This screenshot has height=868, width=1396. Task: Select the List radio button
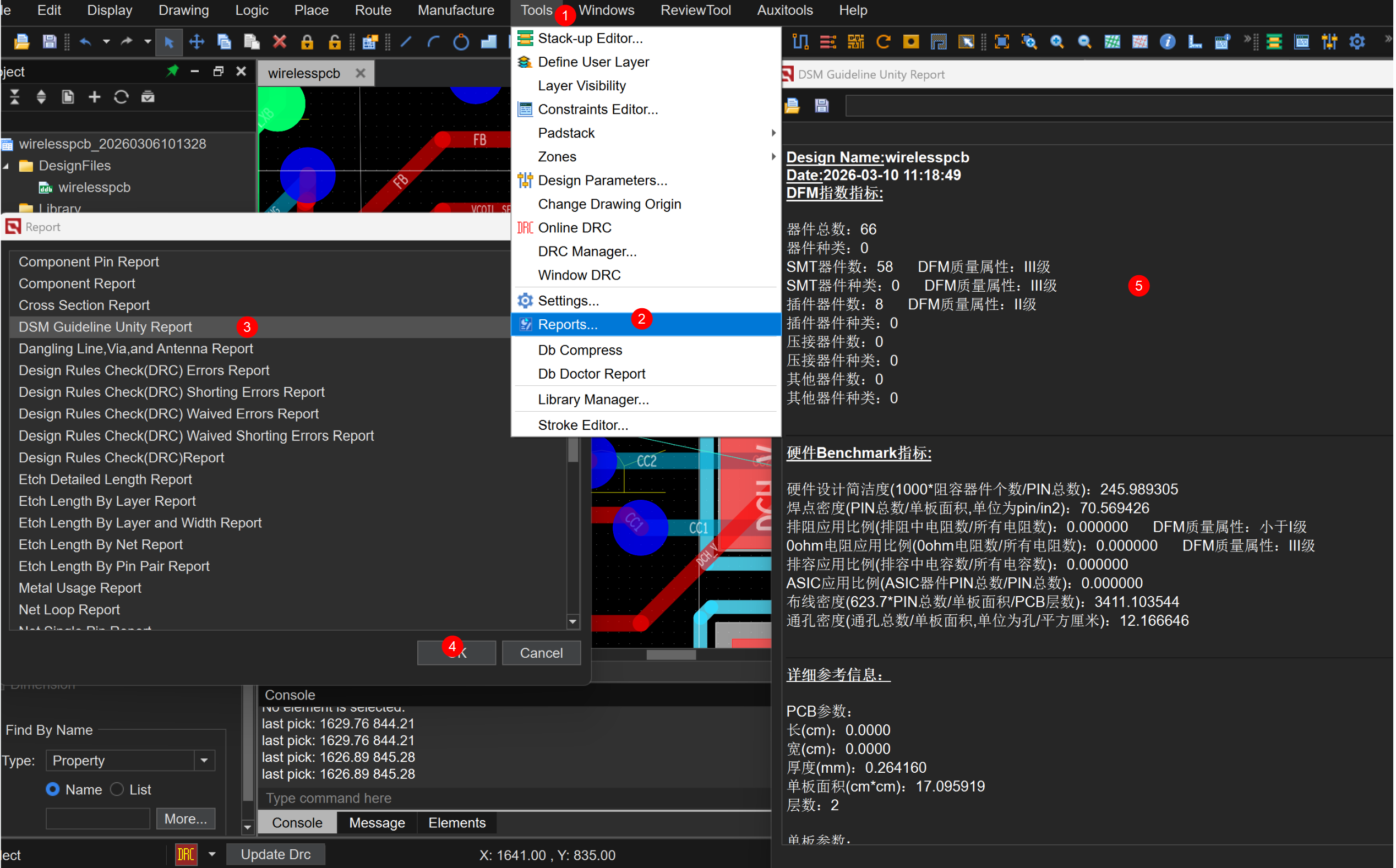pos(117,790)
